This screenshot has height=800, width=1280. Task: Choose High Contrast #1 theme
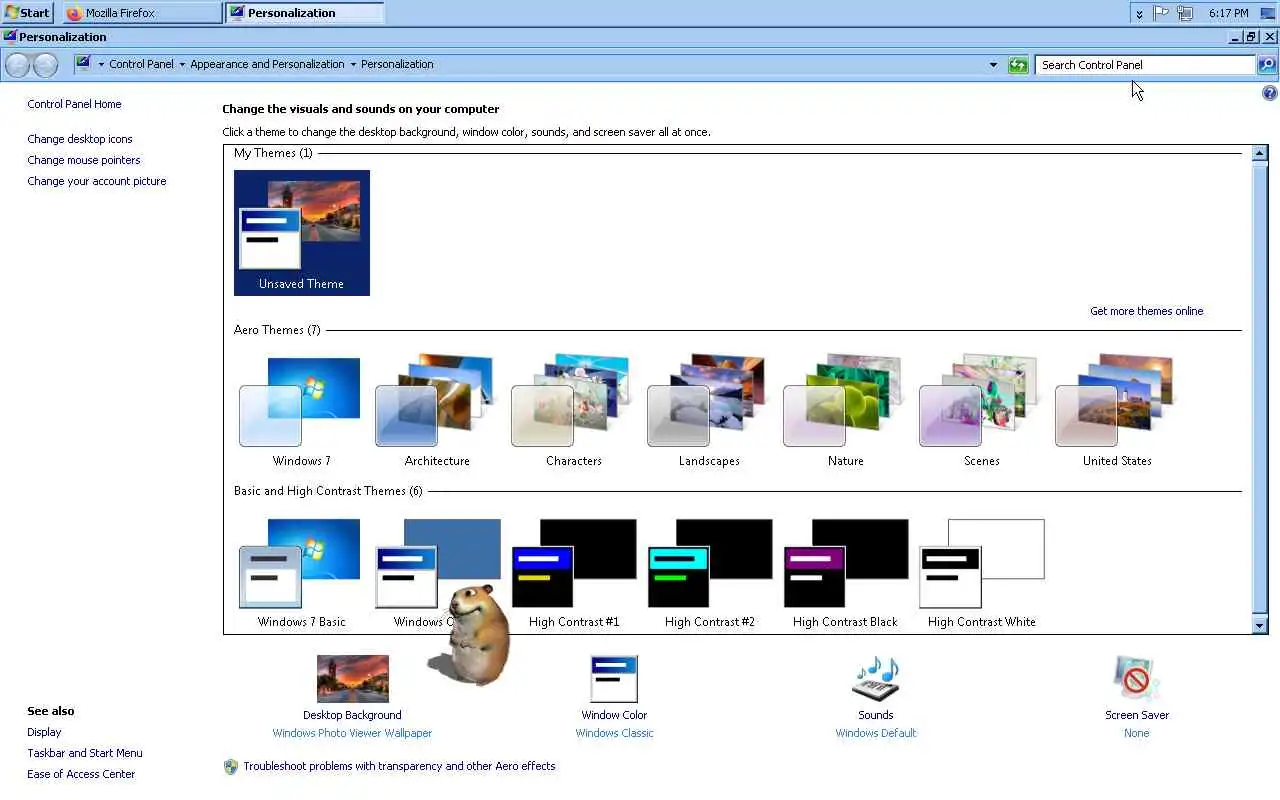pyautogui.click(x=573, y=573)
